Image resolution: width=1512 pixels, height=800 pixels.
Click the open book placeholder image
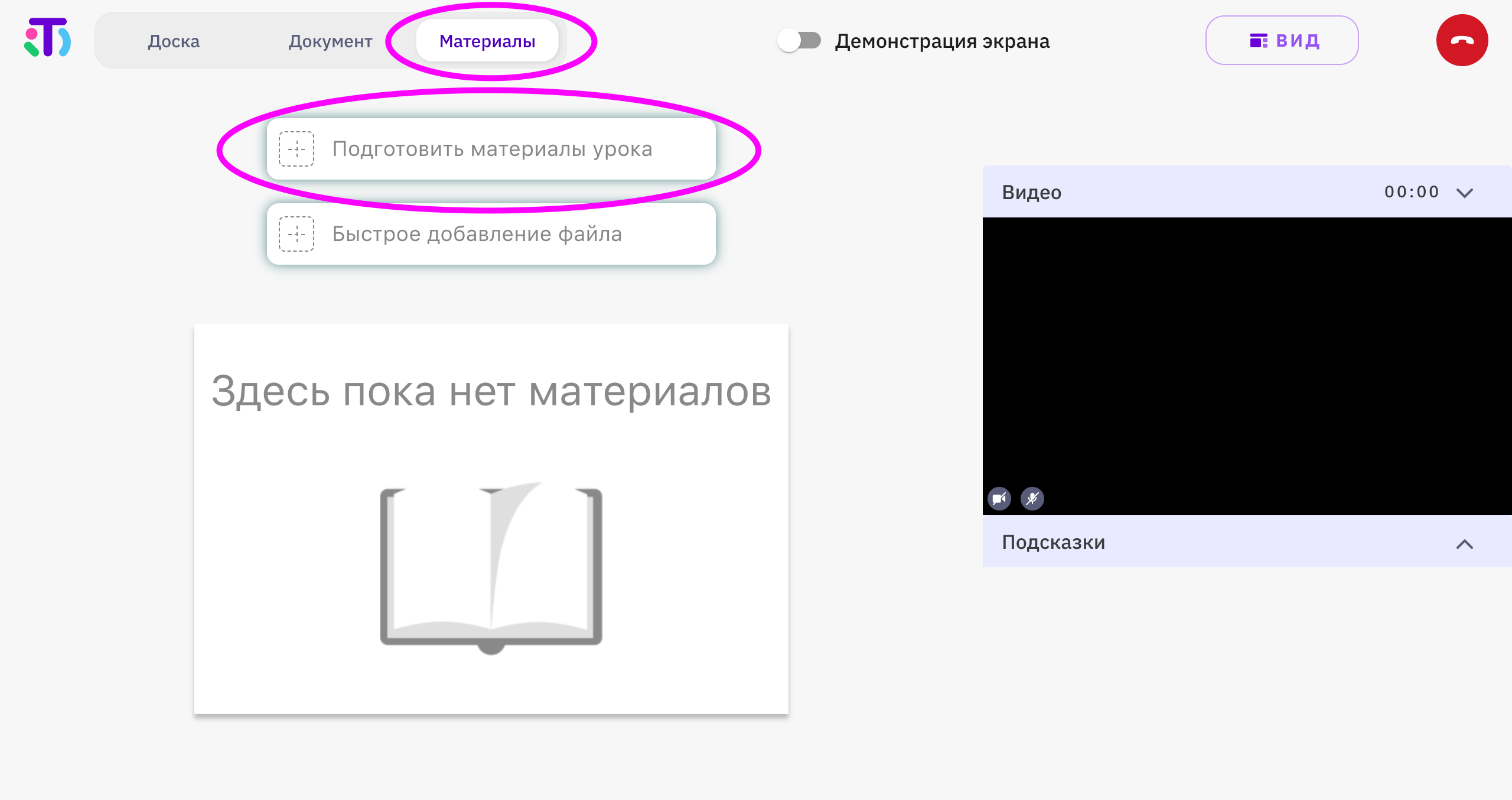coord(491,568)
